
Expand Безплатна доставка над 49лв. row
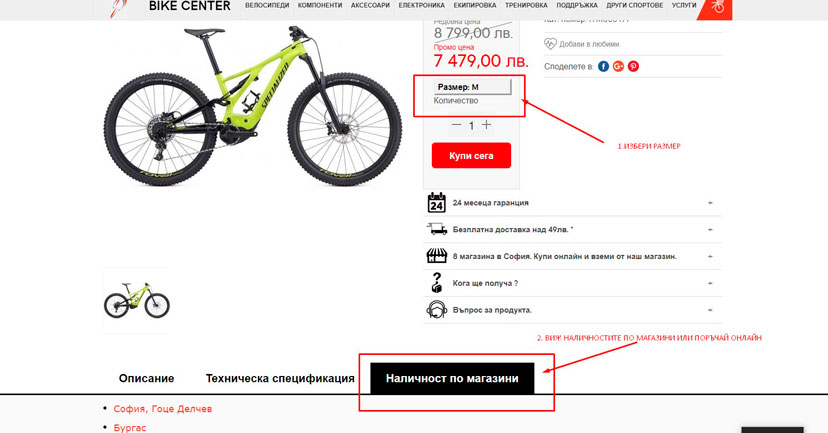pos(572,230)
